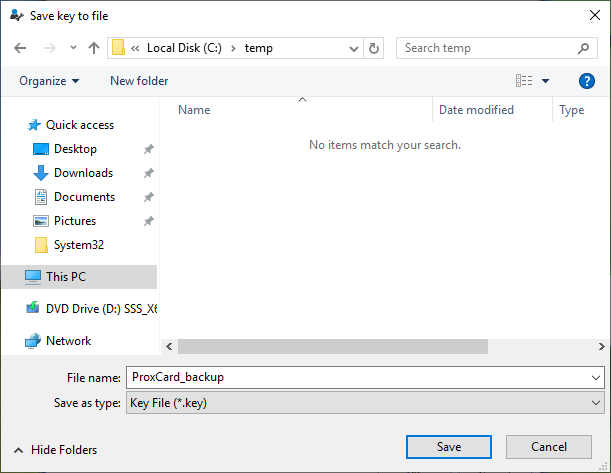611x473 pixels.
Task: Click pin icon beside Downloads
Action: (148, 173)
